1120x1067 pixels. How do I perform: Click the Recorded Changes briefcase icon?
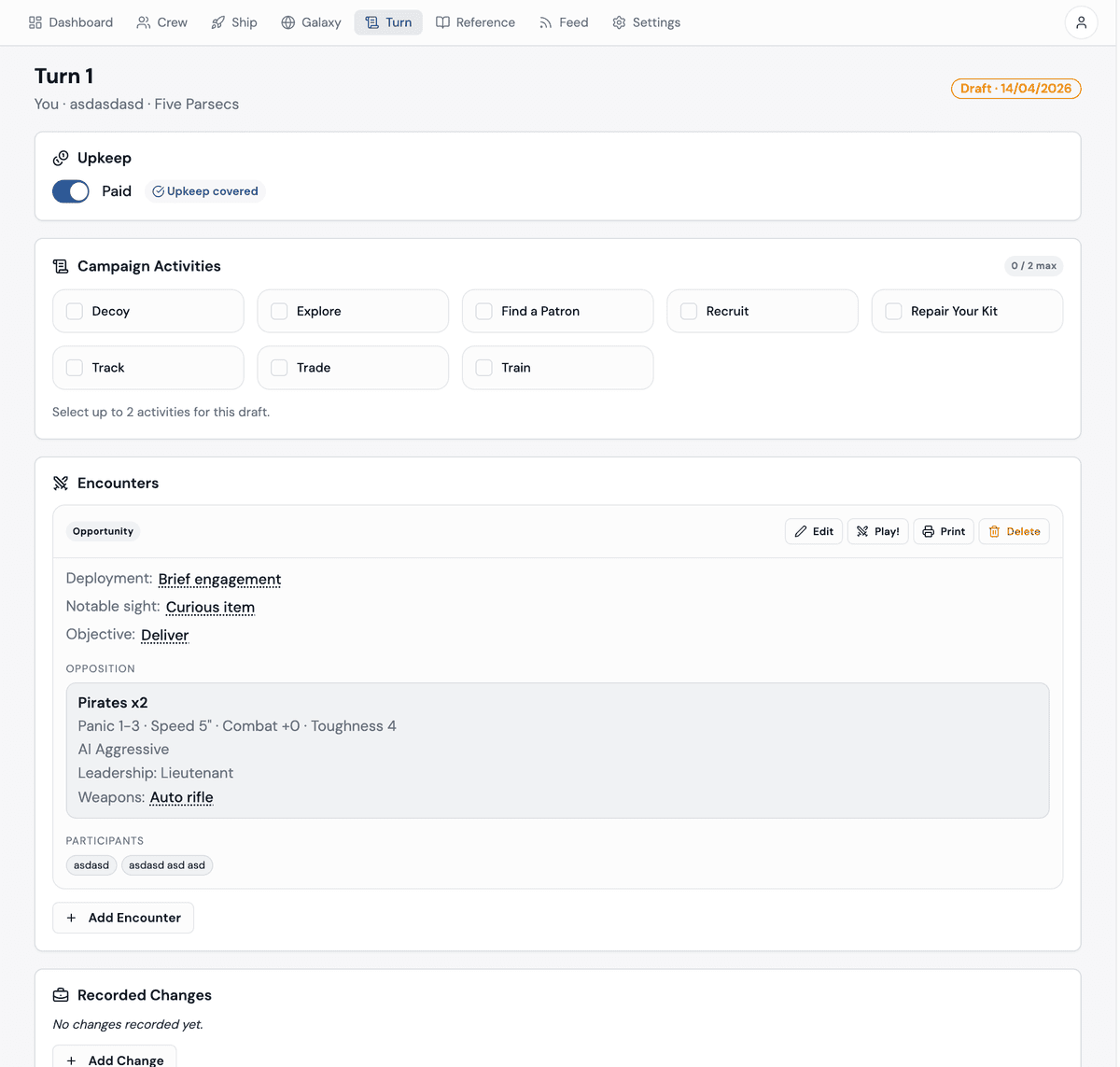61,995
